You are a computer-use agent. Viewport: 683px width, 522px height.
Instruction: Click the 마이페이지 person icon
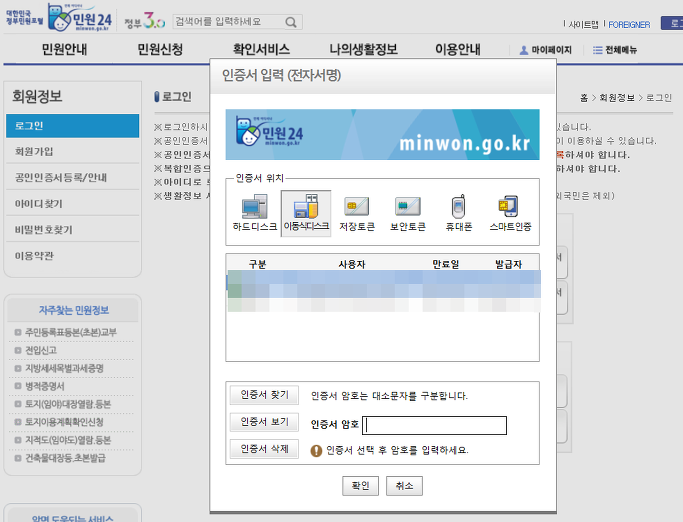pos(524,50)
